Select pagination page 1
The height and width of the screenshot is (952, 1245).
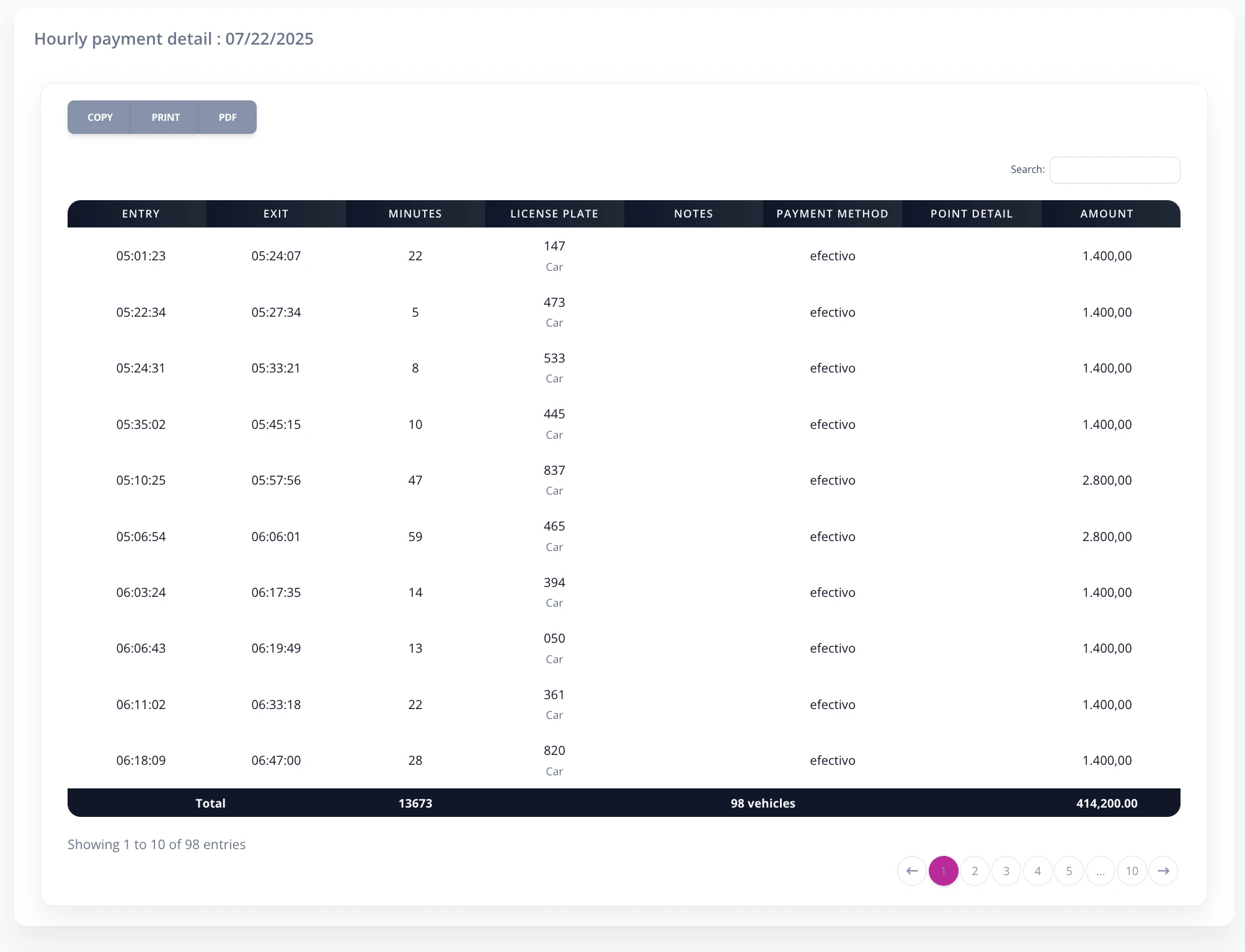tap(944, 871)
